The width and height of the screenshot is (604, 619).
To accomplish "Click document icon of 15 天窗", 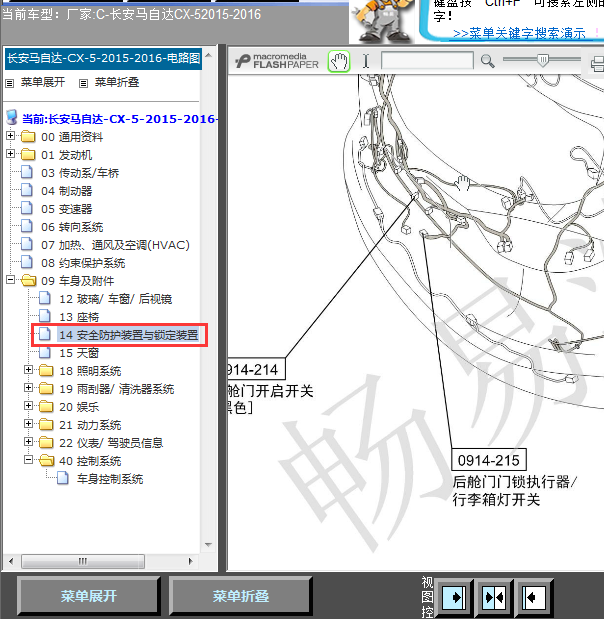I will tap(45, 352).
